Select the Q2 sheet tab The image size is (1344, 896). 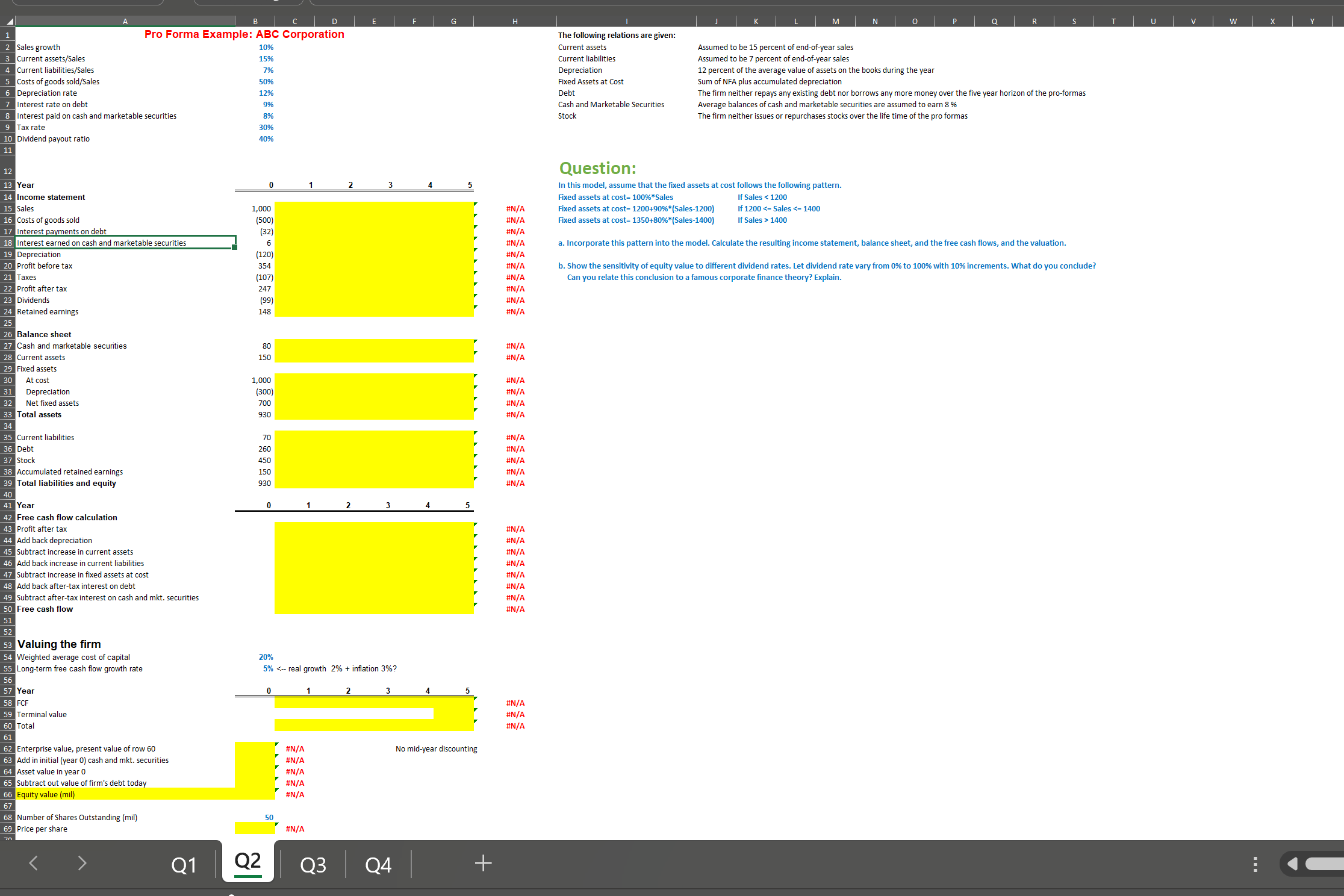[247, 862]
